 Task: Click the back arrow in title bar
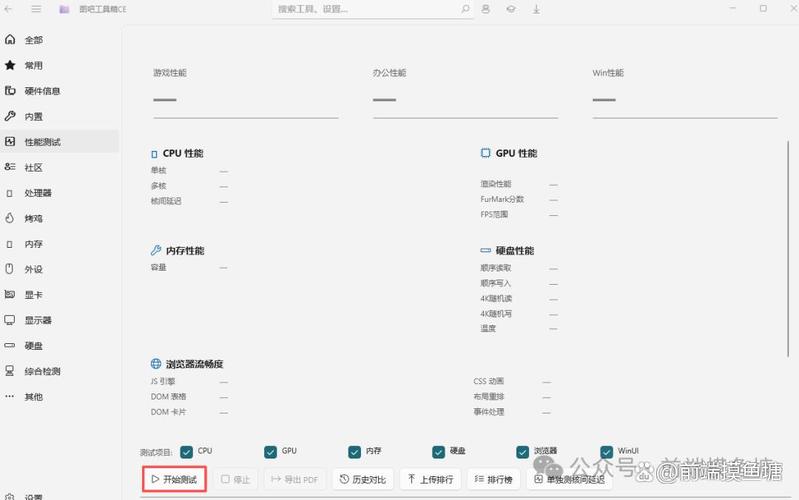coord(8,9)
